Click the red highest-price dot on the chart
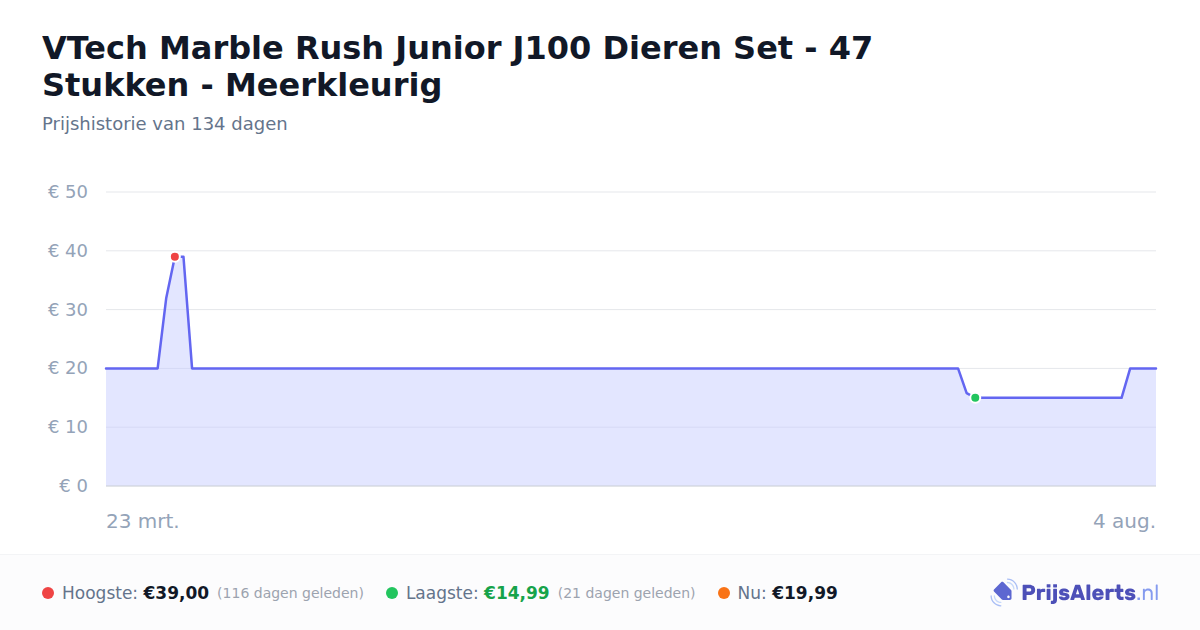Screen dimensions: 1200x630 [x=175, y=257]
